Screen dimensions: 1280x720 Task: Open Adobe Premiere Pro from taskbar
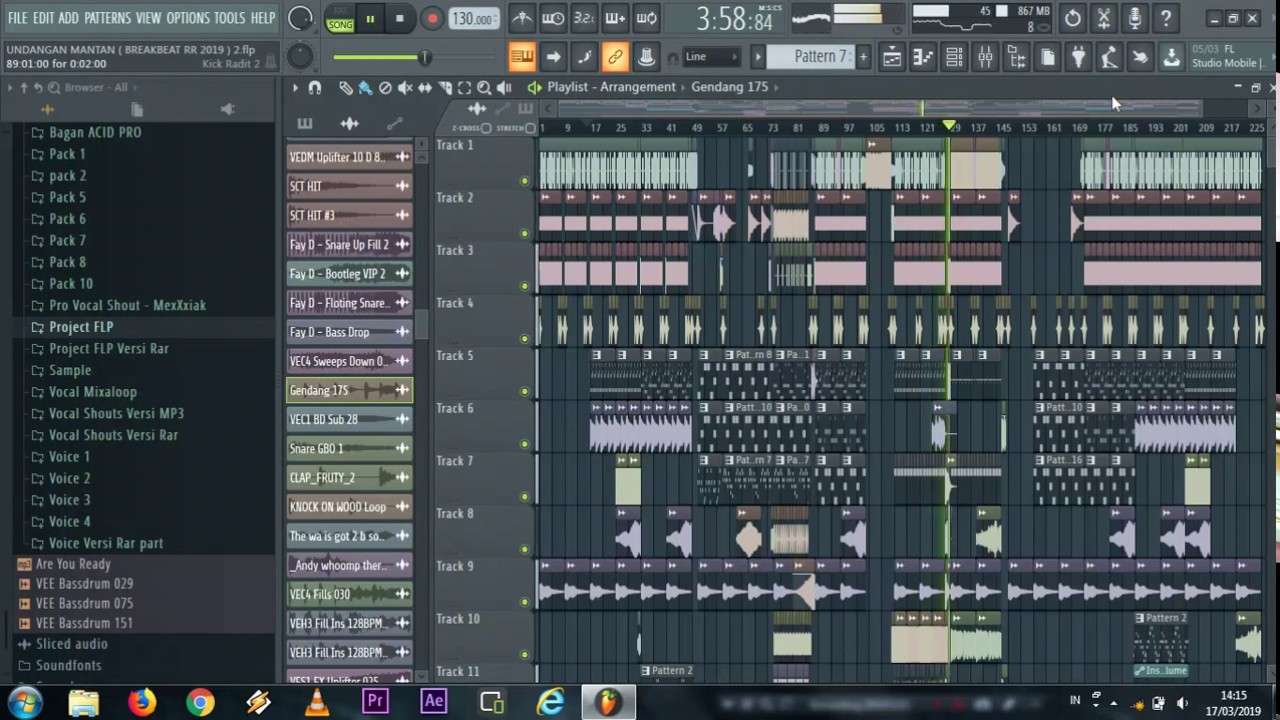[x=375, y=702]
